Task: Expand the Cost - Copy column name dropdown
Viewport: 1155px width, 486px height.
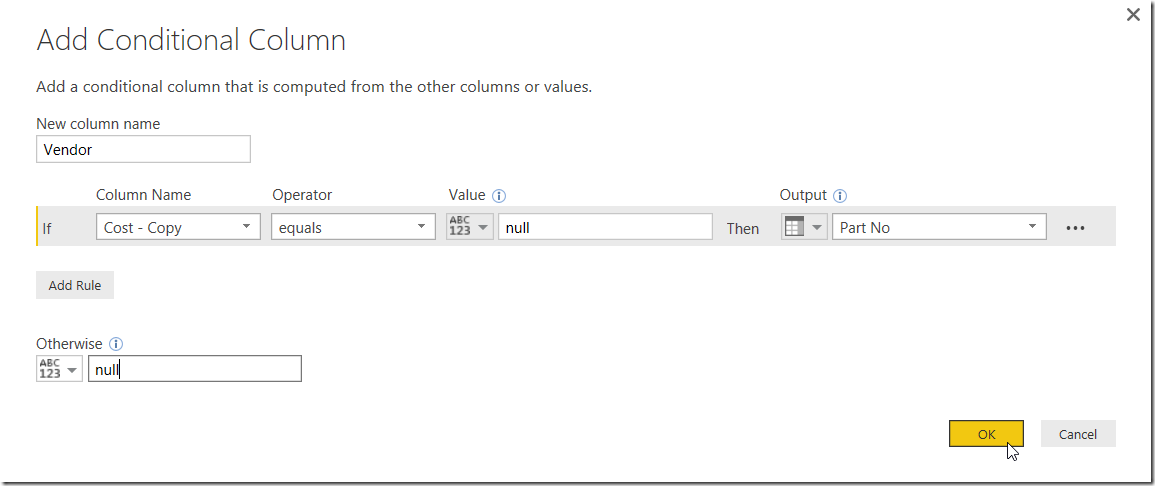Action: 178,228
